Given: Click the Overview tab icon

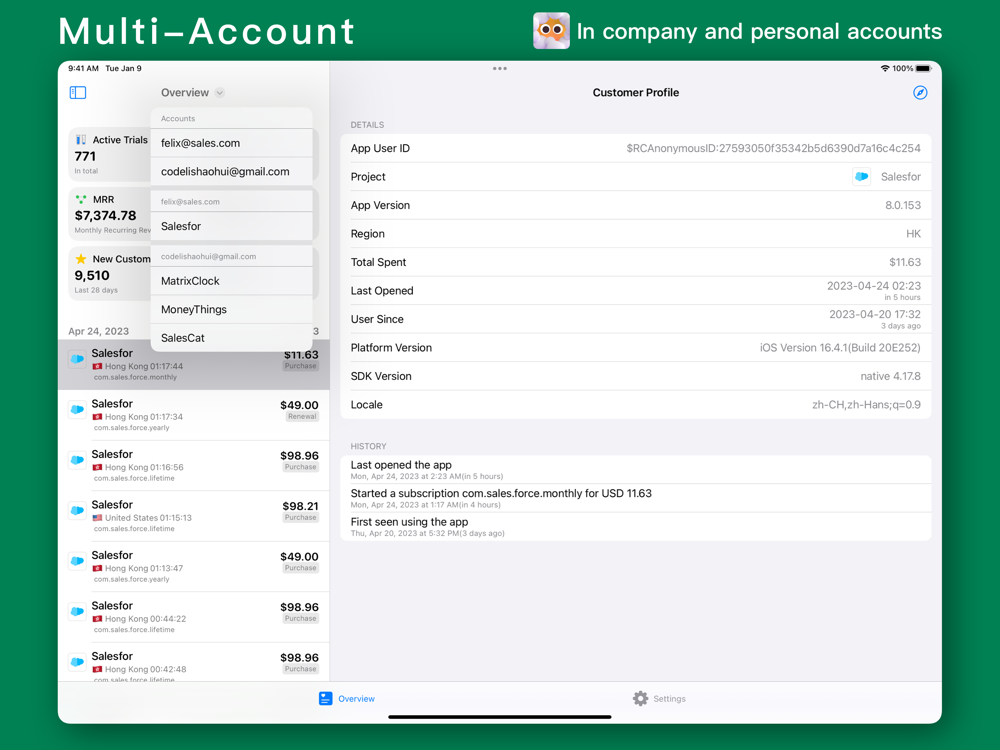Looking at the screenshot, I should (325, 698).
